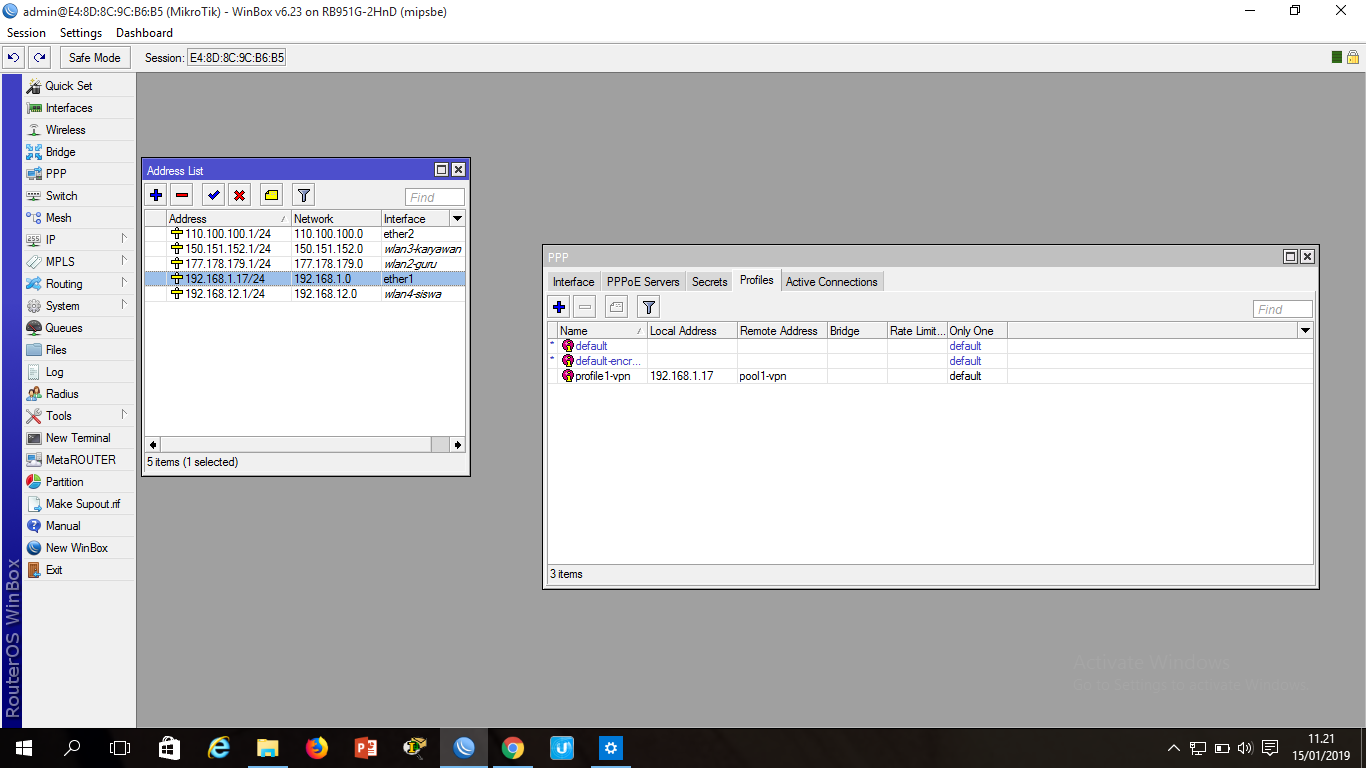Switch to Secrets tab
The width and height of the screenshot is (1366, 768).
[x=710, y=282]
